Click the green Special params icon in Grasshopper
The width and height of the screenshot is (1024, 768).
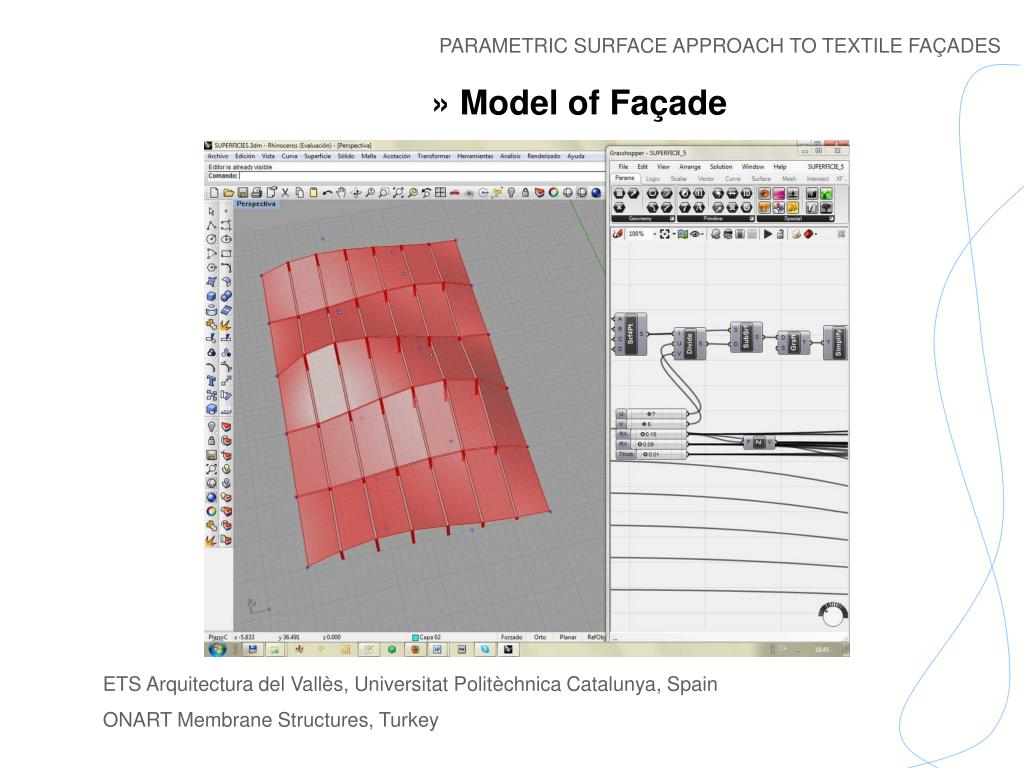[x=826, y=193]
